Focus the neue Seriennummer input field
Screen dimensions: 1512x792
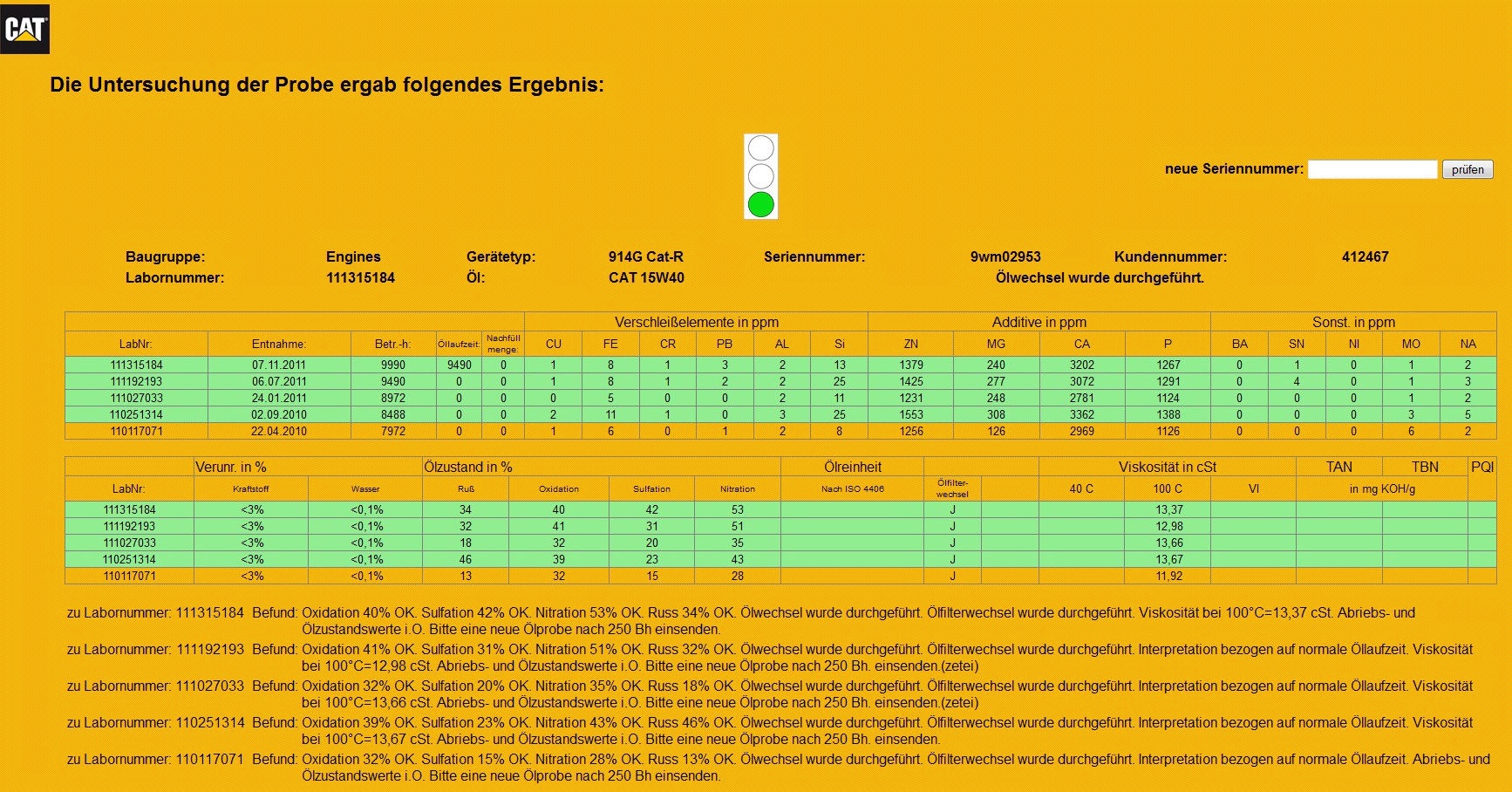(x=1372, y=169)
